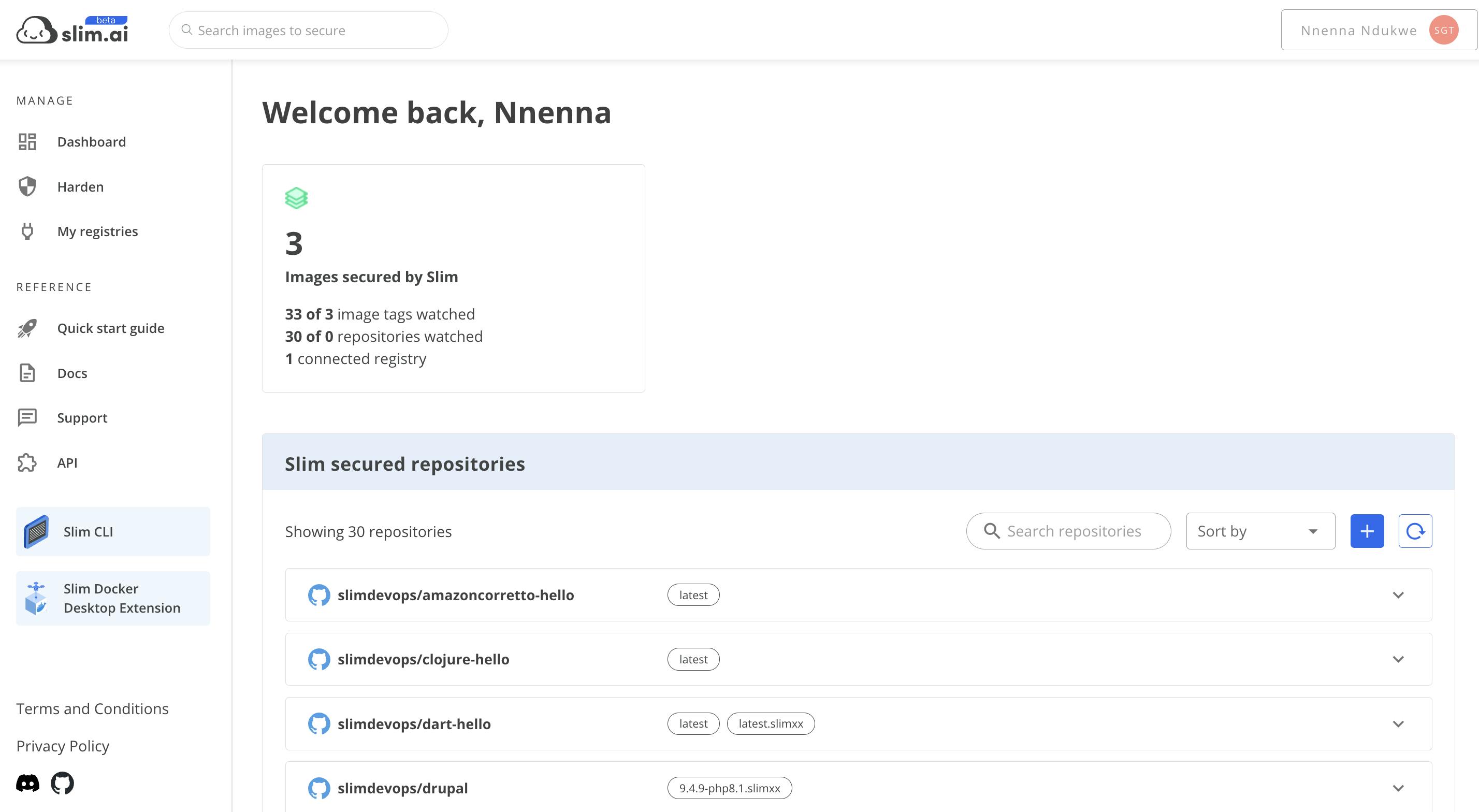
Task: Expand the dart-hello repository row
Action: click(1398, 723)
